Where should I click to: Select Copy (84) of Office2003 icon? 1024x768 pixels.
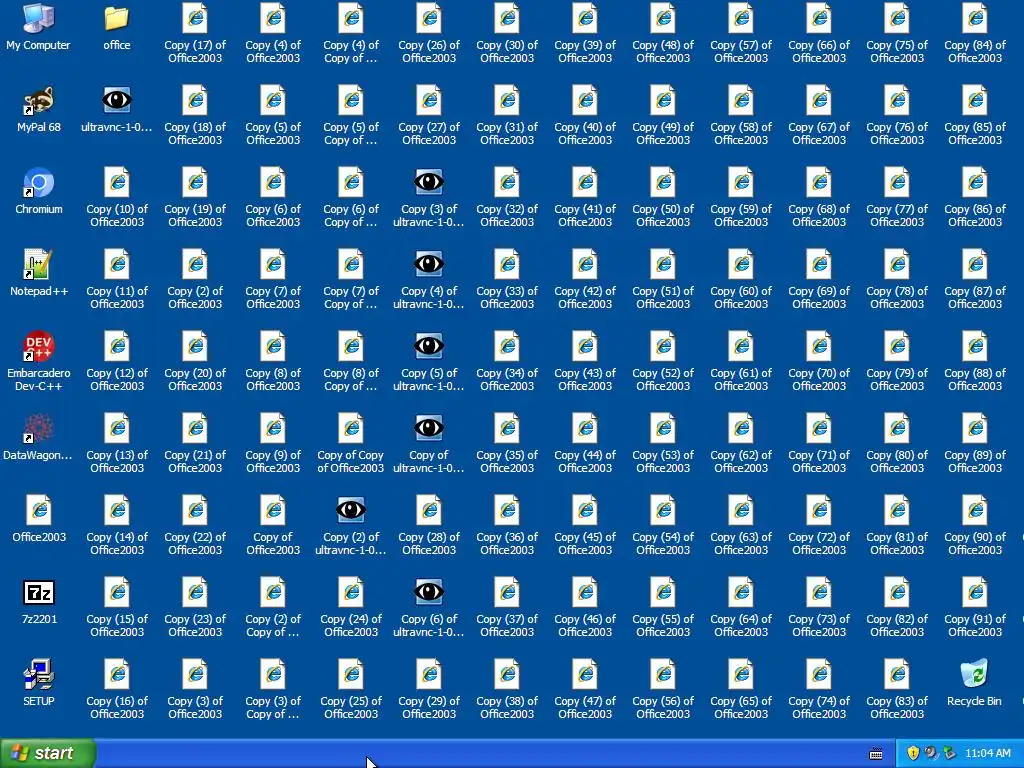(x=974, y=18)
